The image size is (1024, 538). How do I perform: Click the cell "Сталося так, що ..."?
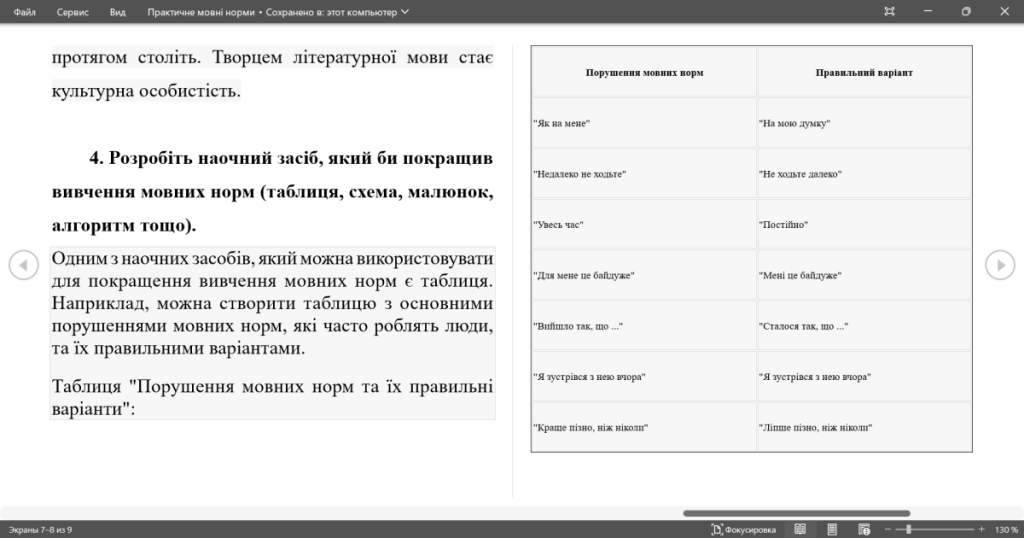click(864, 326)
